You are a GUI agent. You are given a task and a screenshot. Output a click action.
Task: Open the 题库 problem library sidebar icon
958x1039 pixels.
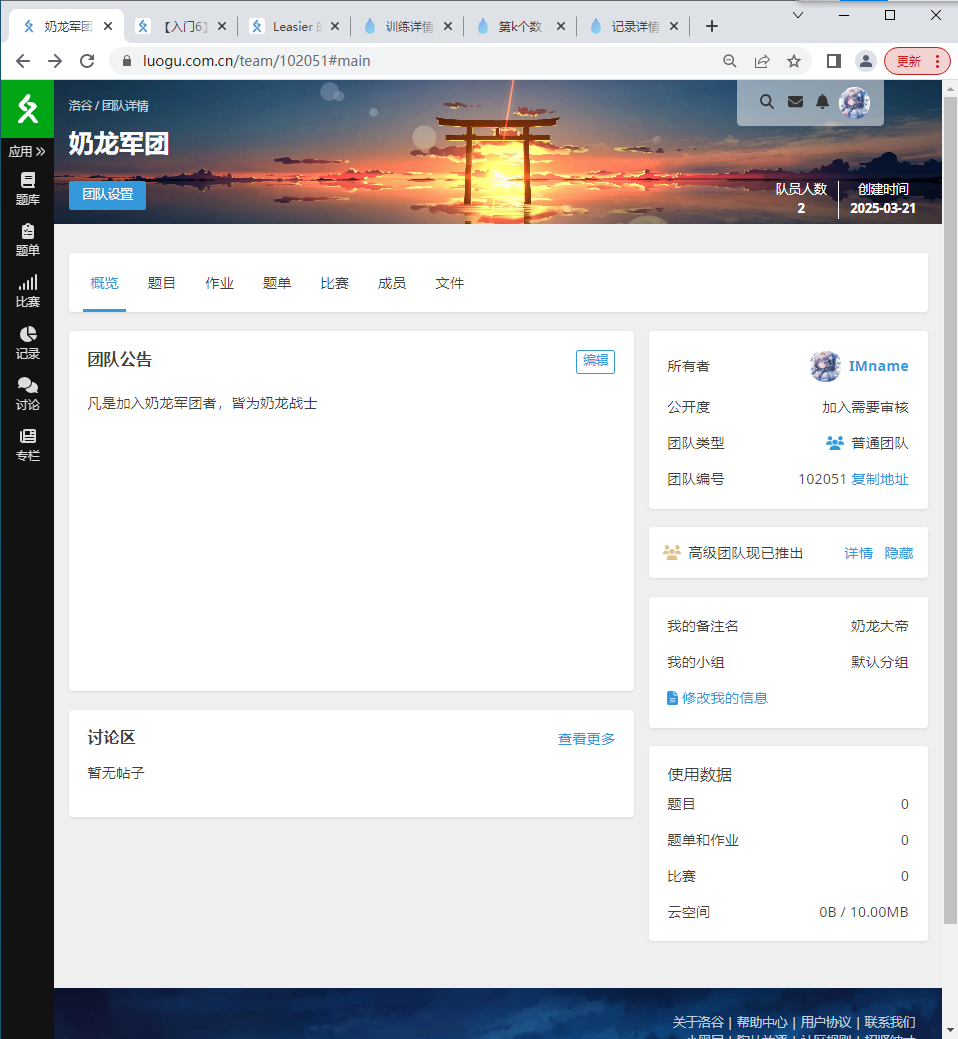click(27, 188)
